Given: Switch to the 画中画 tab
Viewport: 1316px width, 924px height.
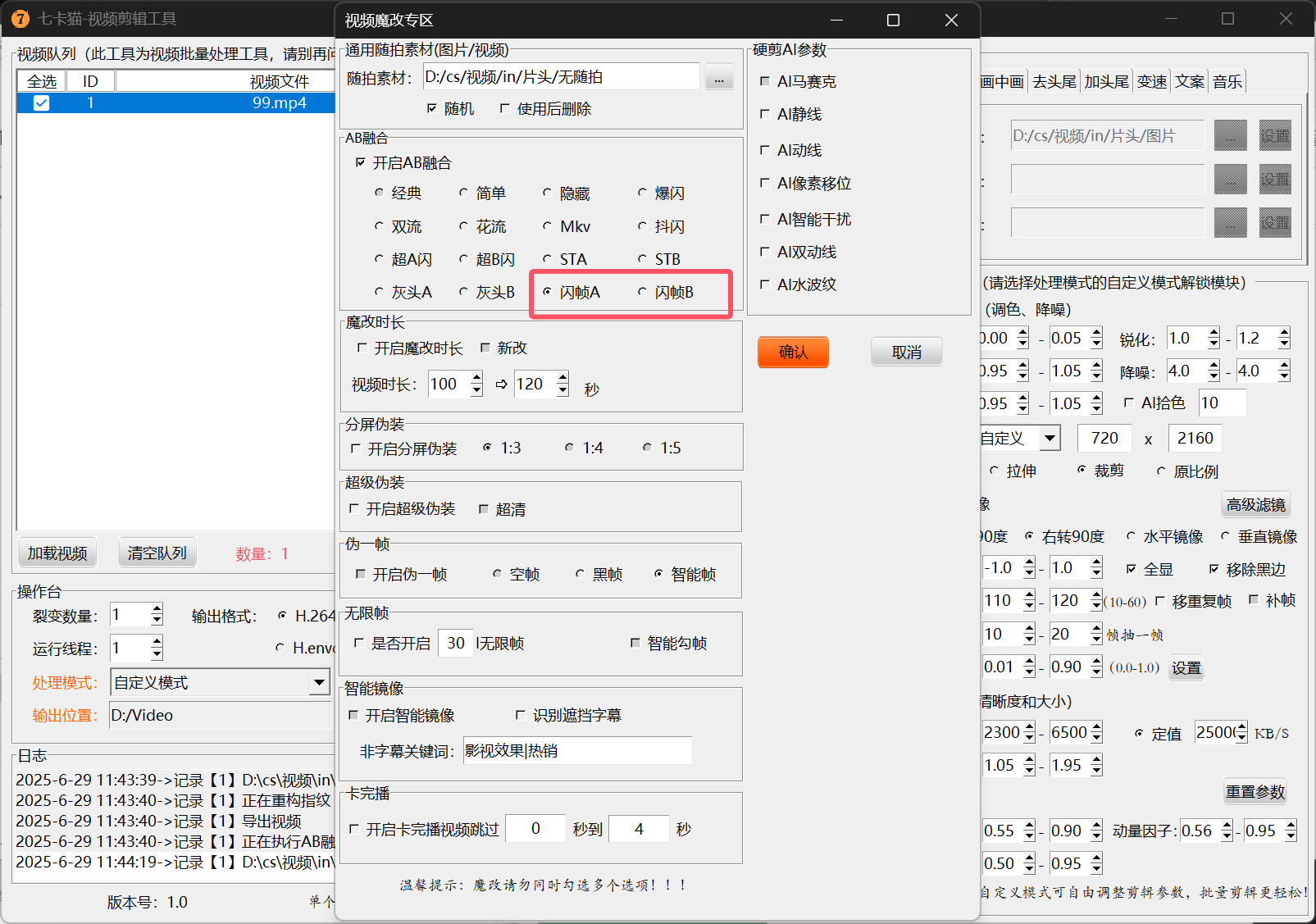Looking at the screenshot, I should 1002,81.
